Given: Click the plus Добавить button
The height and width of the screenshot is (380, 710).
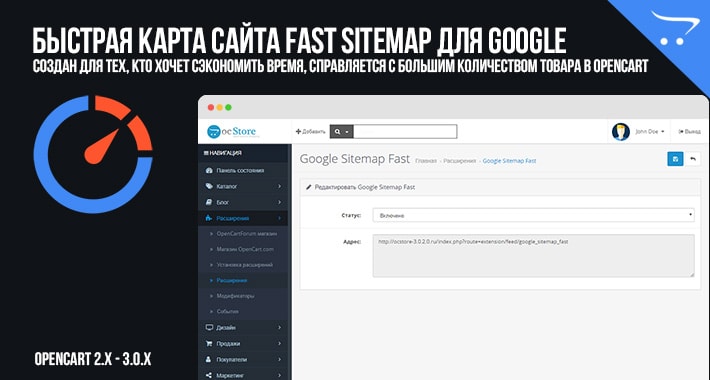Looking at the screenshot, I should click(x=311, y=131).
